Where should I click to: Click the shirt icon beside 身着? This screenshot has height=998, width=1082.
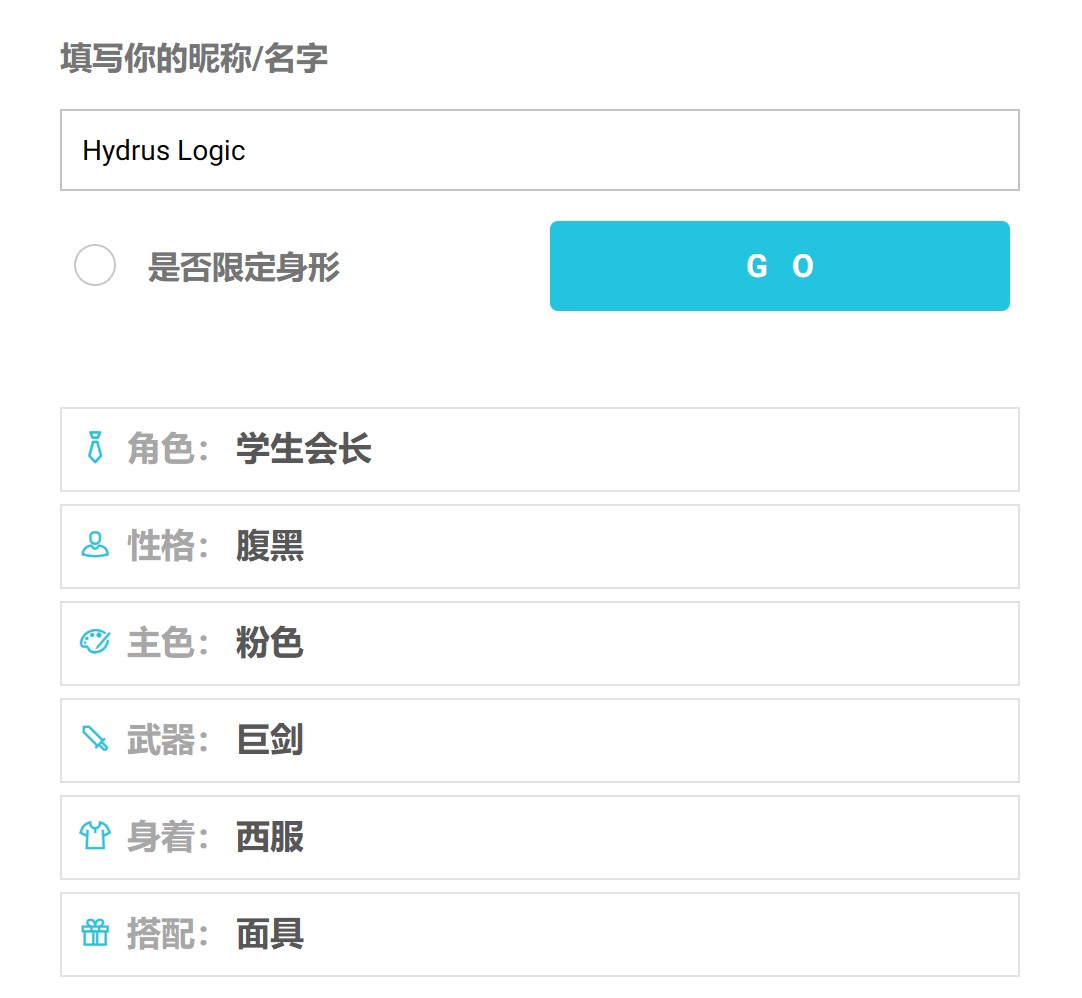click(95, 835)
